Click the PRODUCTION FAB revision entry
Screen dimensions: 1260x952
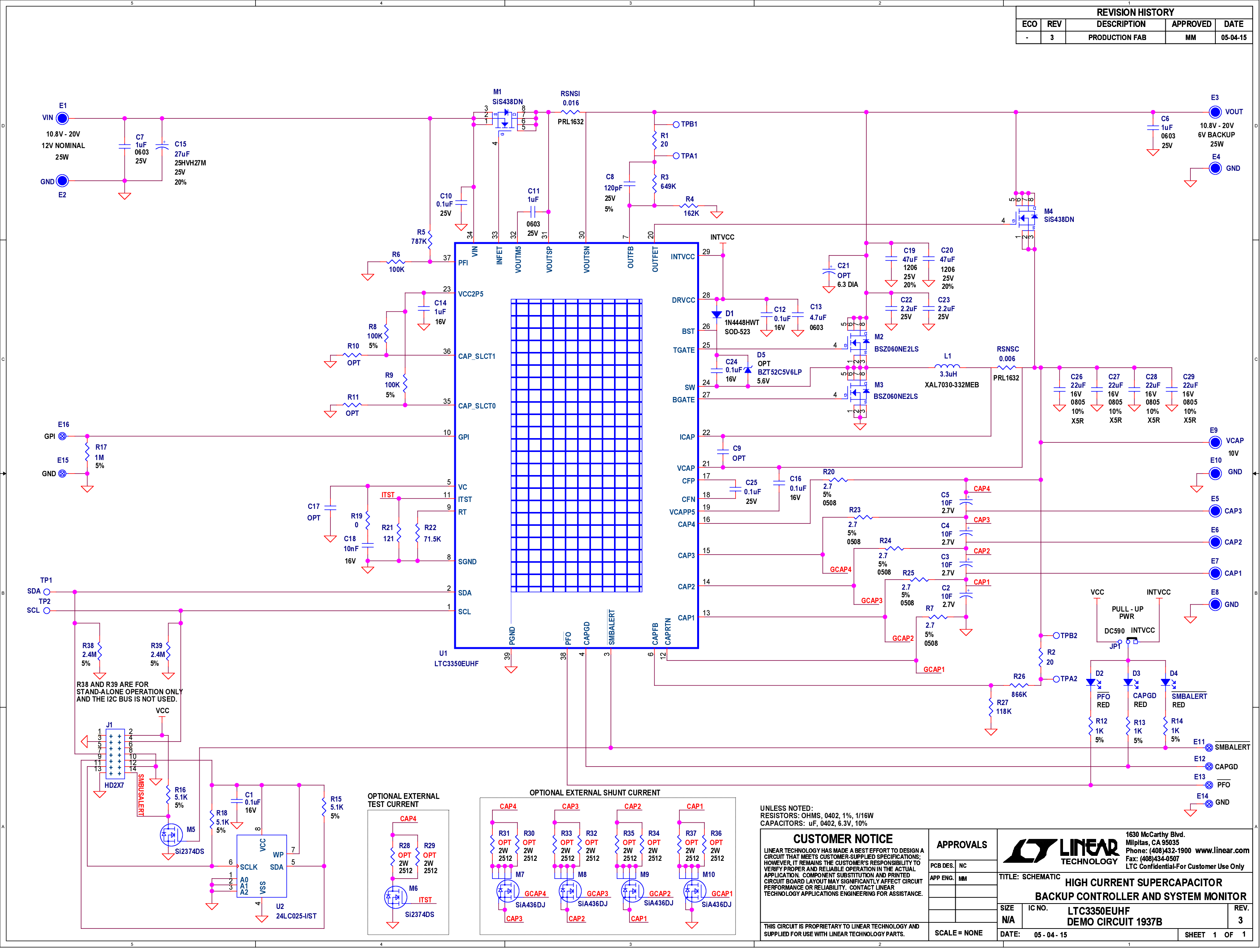tap(1117, 38)
